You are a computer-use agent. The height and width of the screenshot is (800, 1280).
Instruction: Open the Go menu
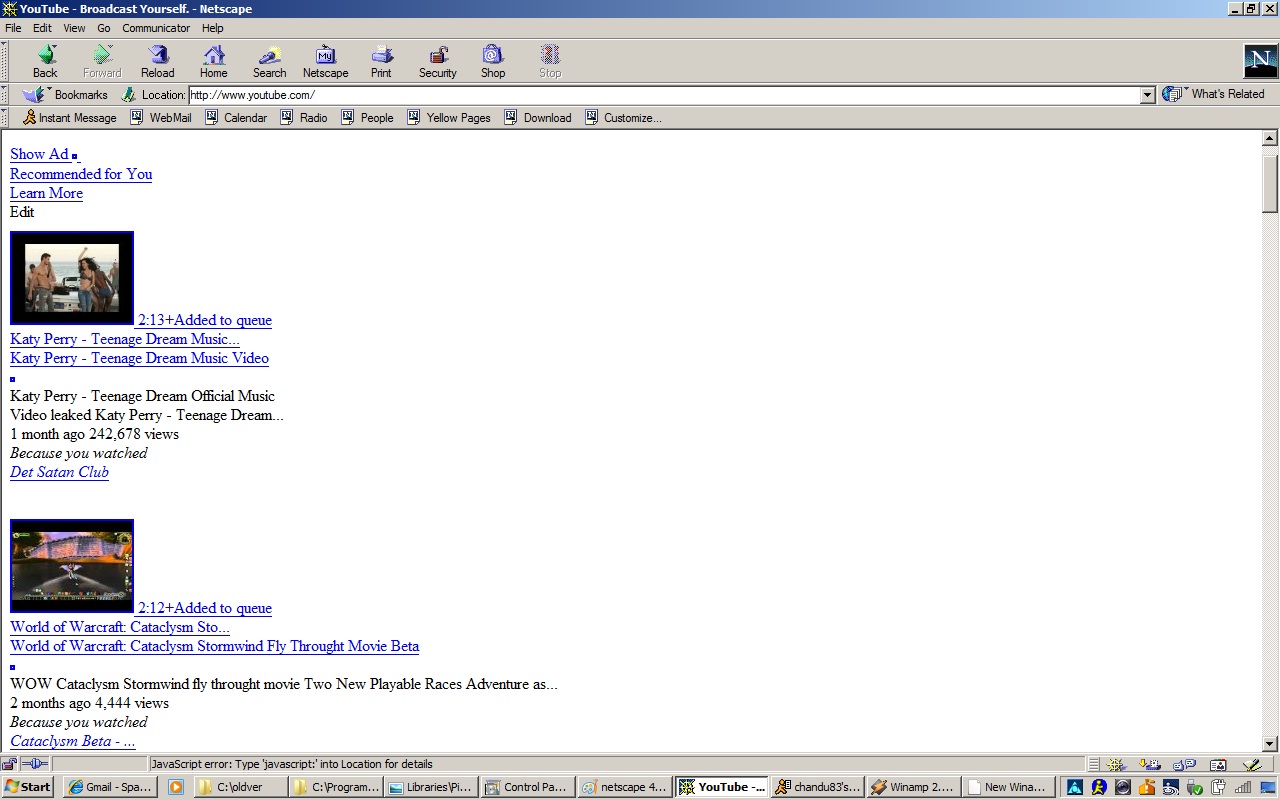[104, 28]
